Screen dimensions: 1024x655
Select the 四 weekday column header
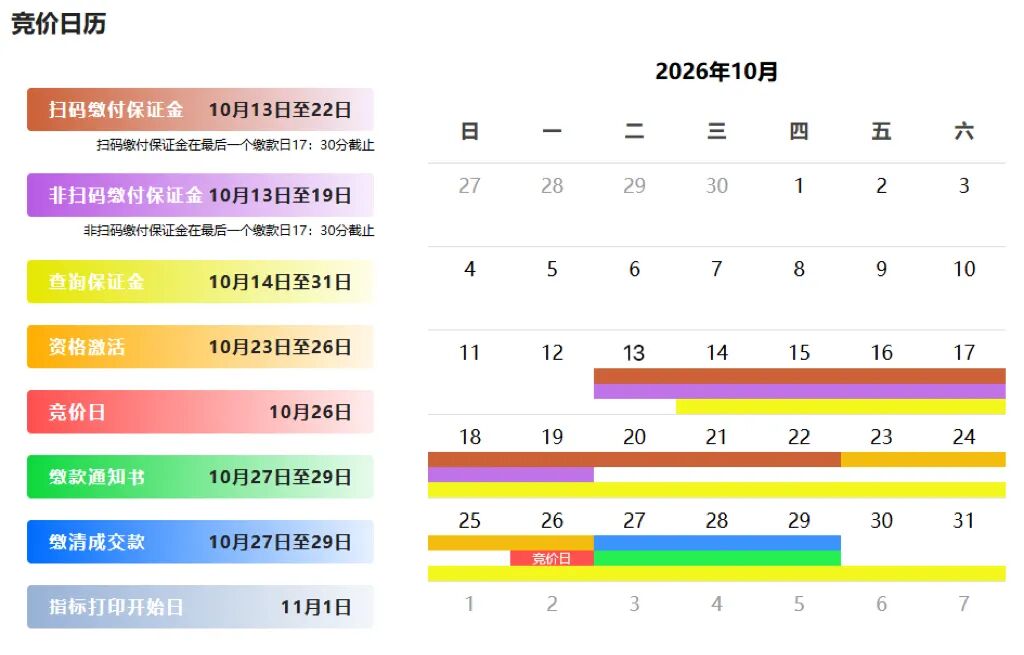tap(799, 131)
